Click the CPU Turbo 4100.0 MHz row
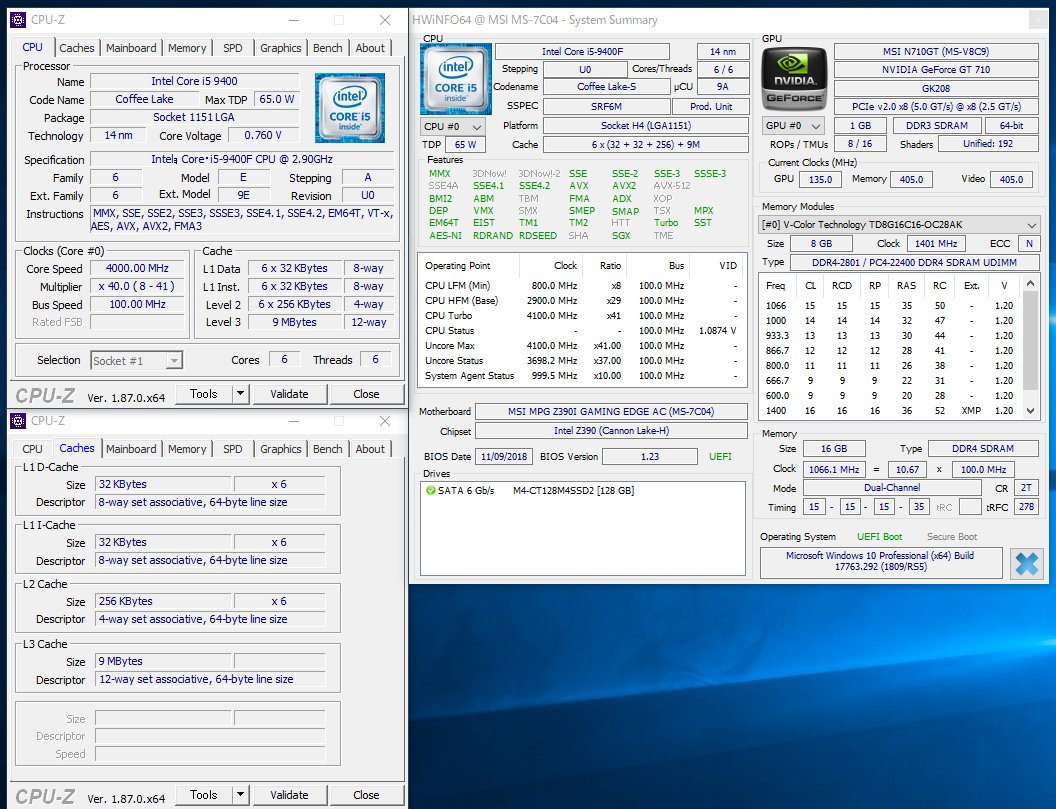The image size is (1056, 809). [x=582, y=315]
